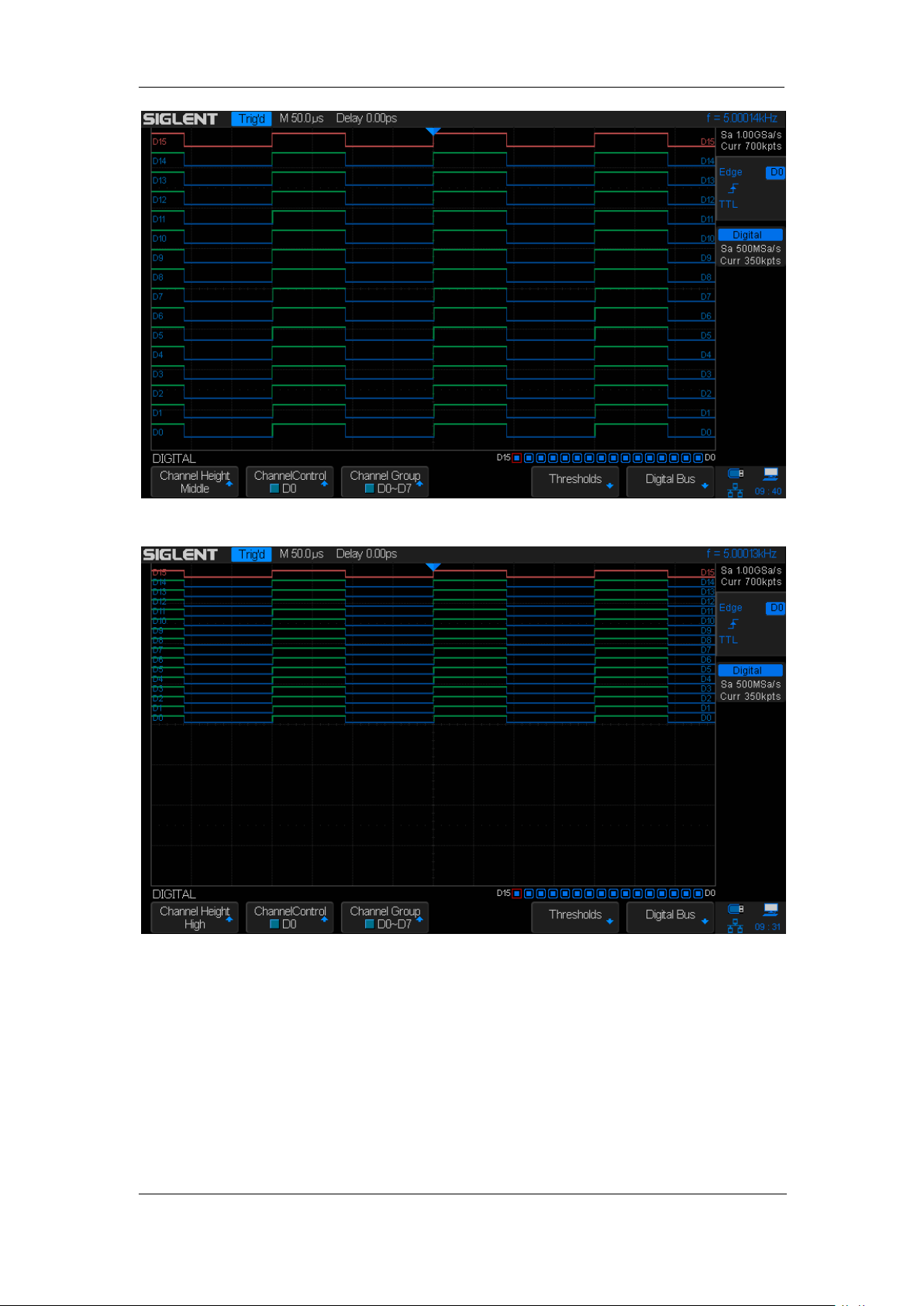Click the rising edge trigger icon in the lower screenshot

tap(733, 624)
